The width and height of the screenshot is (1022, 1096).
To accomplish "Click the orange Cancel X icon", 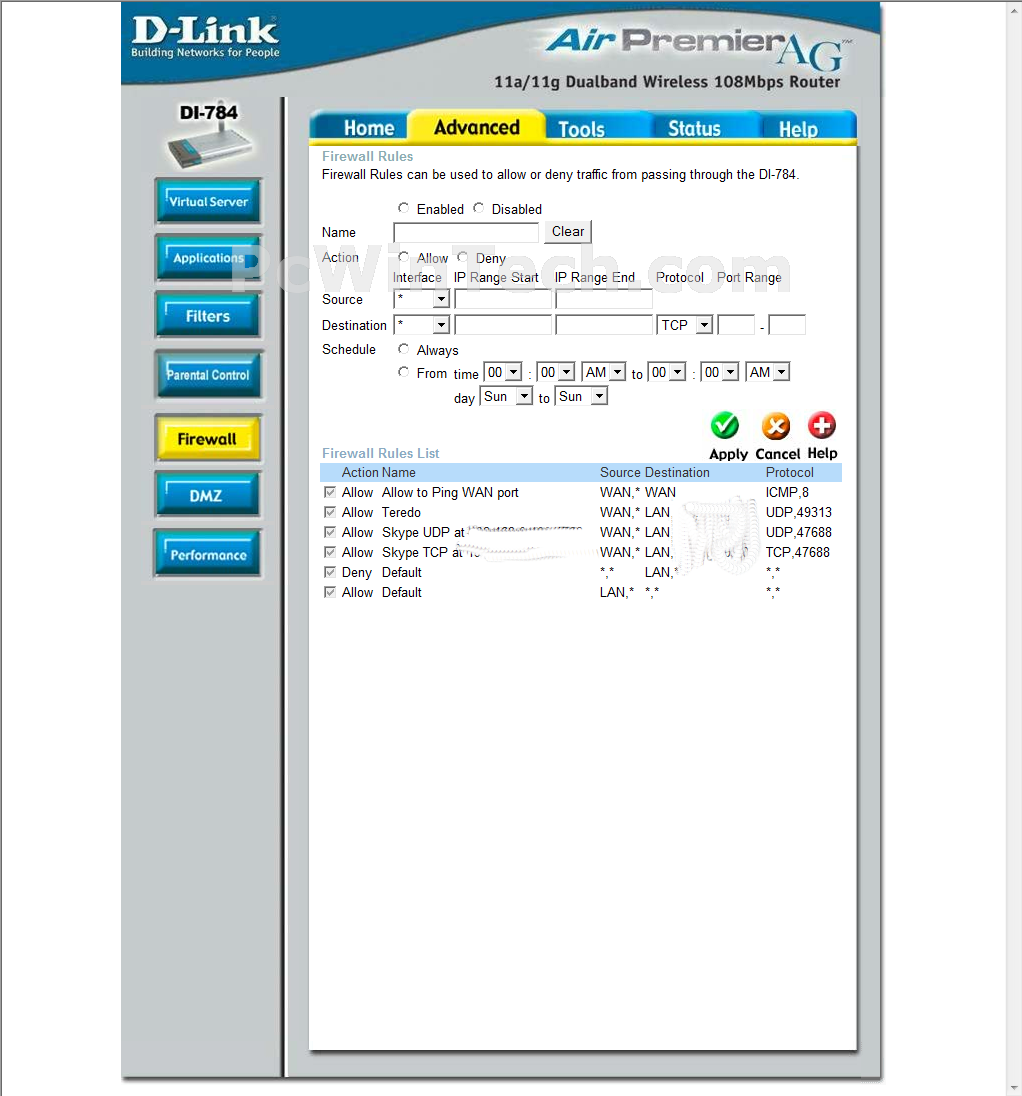I will click(775, 427).
